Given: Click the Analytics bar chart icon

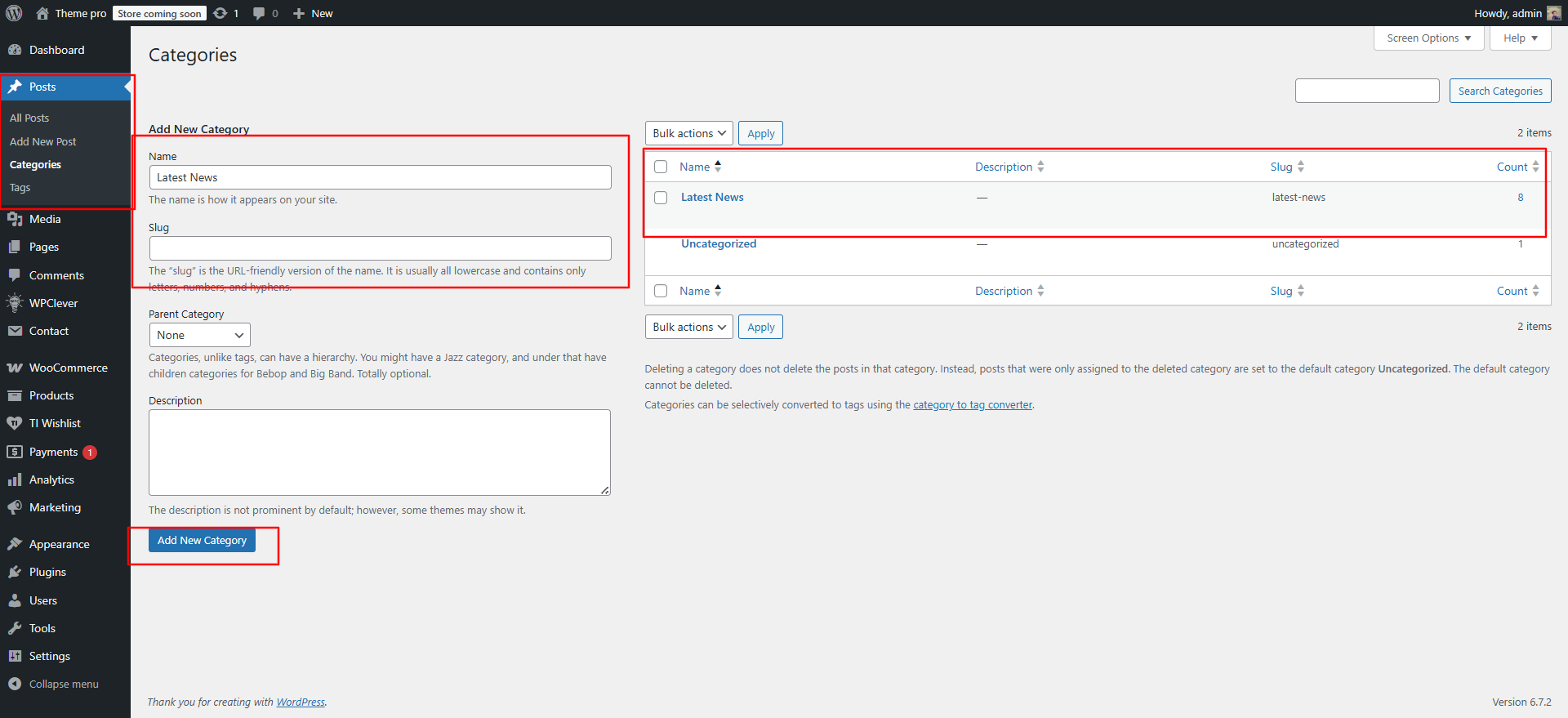Looking at the screenshot, I should (15, 479).
